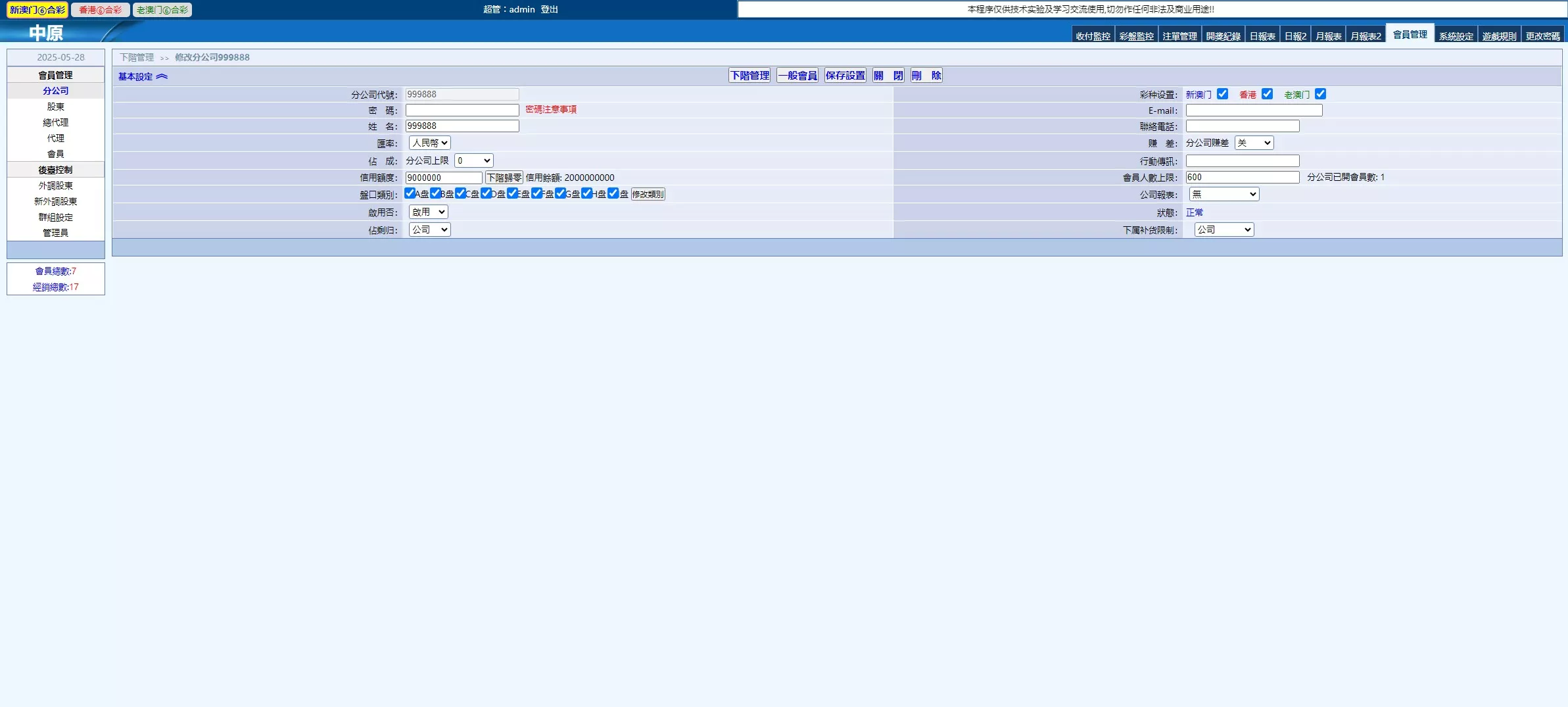This screenshot has width=1568, height=707.
Task: Select 總代理 in the sidebar
Action: click(x=56, y=122)
